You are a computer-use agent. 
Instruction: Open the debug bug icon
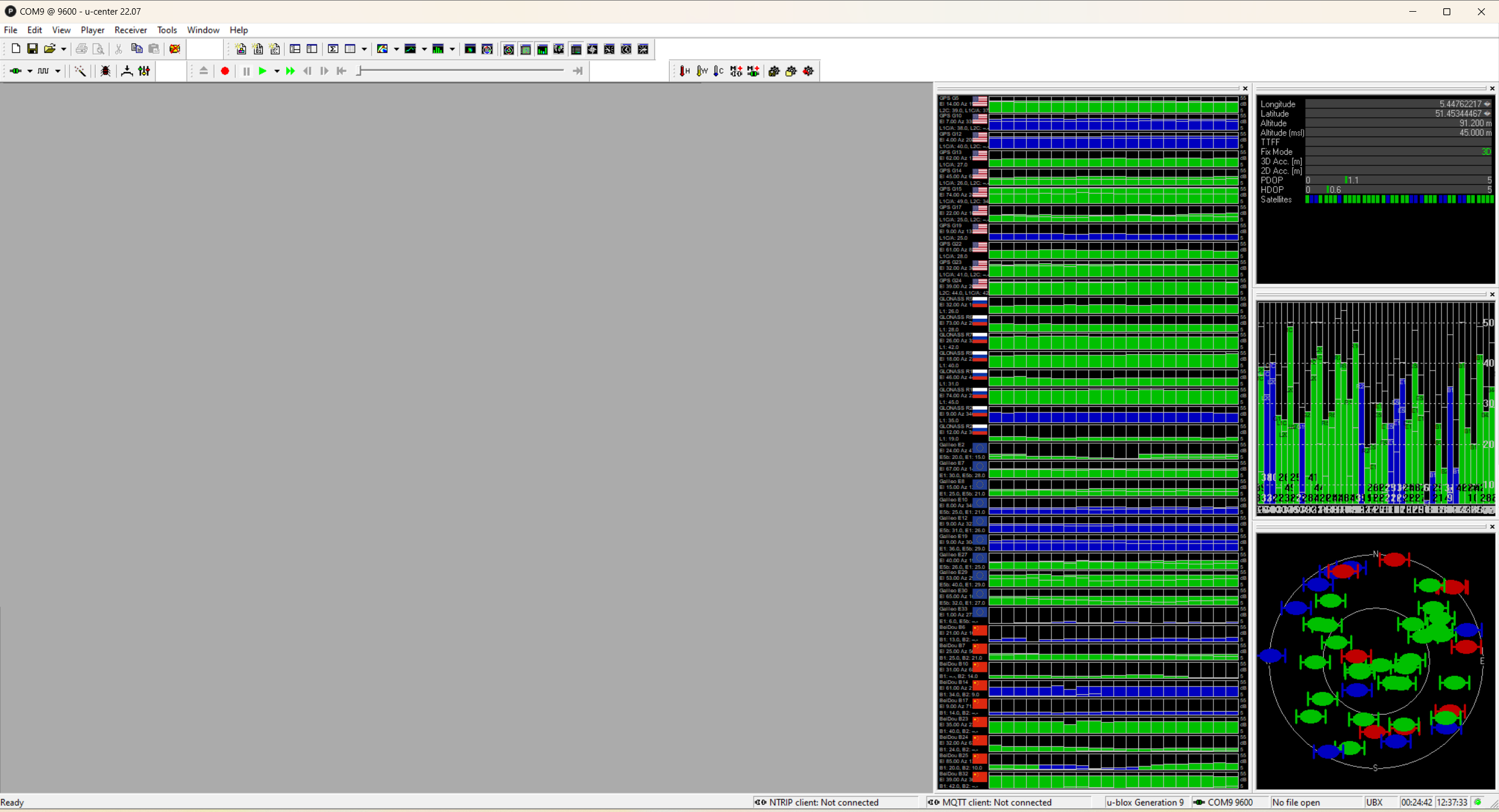point(106,71)
